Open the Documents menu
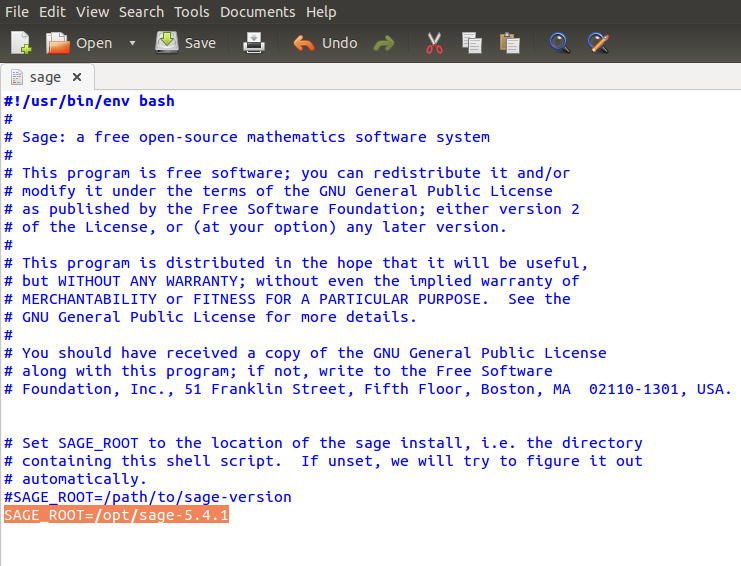 tap(258, 12)
